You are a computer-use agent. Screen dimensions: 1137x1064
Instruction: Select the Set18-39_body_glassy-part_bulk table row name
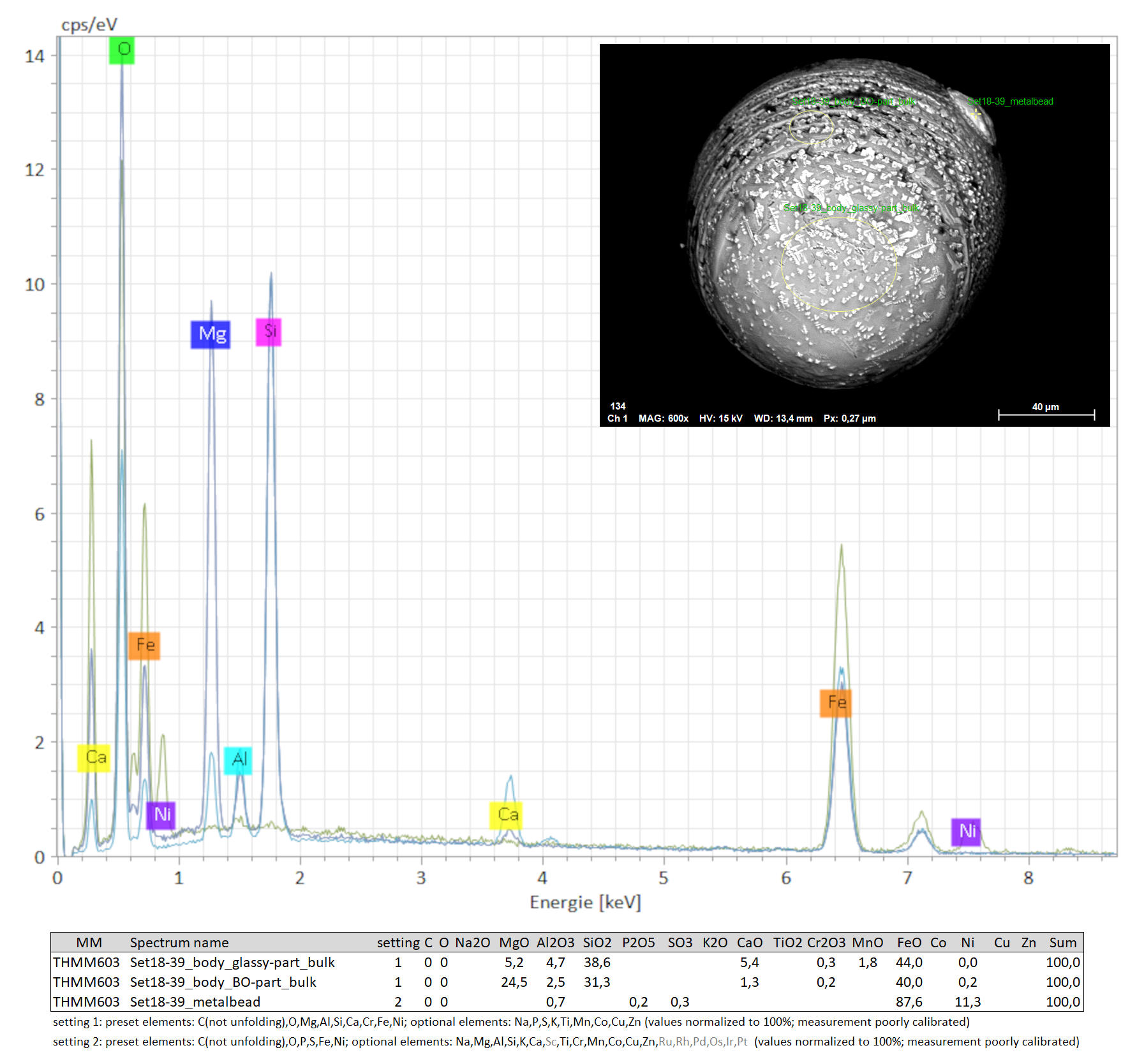[232, 963]
